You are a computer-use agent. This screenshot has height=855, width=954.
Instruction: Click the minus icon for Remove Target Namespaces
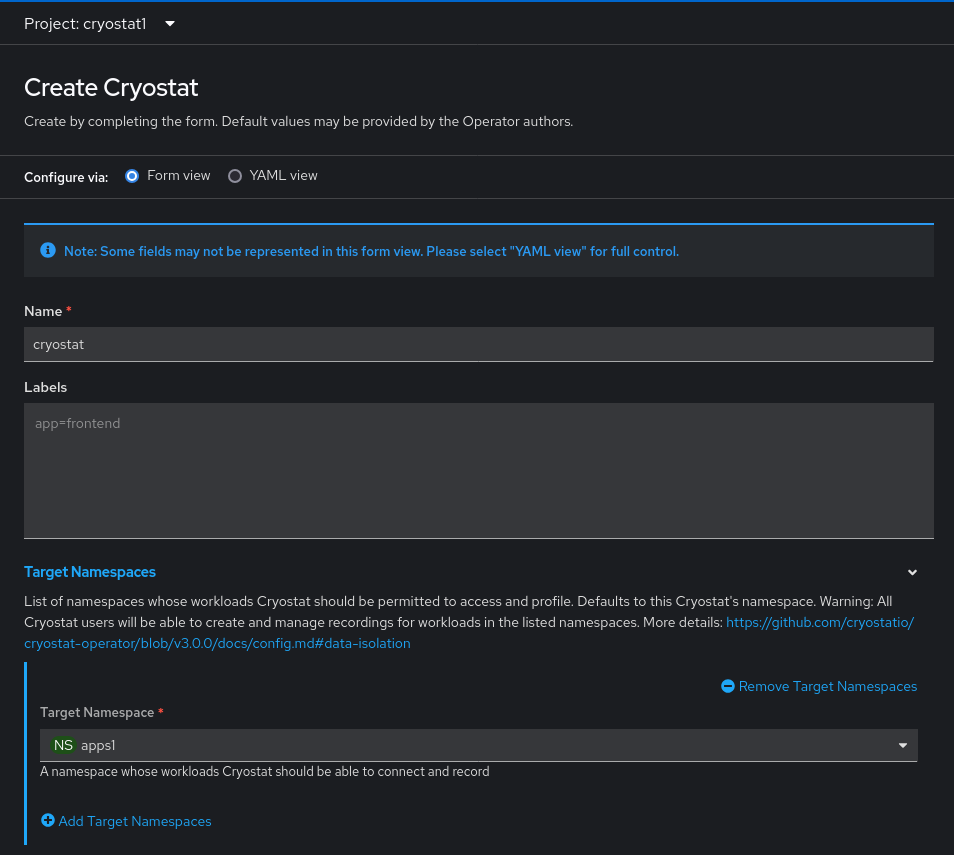[x=728, y=686]
